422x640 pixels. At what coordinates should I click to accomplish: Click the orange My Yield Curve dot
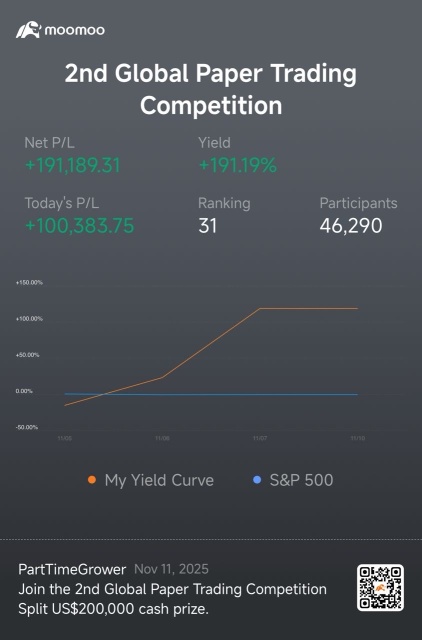pyautogui.click(x=92, y=480)
